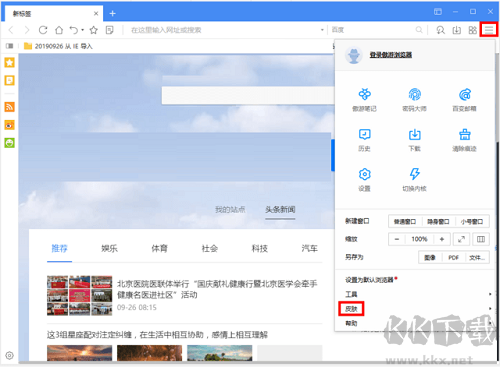Open 百变邮箱 from the menu grid

coord(464,100)
